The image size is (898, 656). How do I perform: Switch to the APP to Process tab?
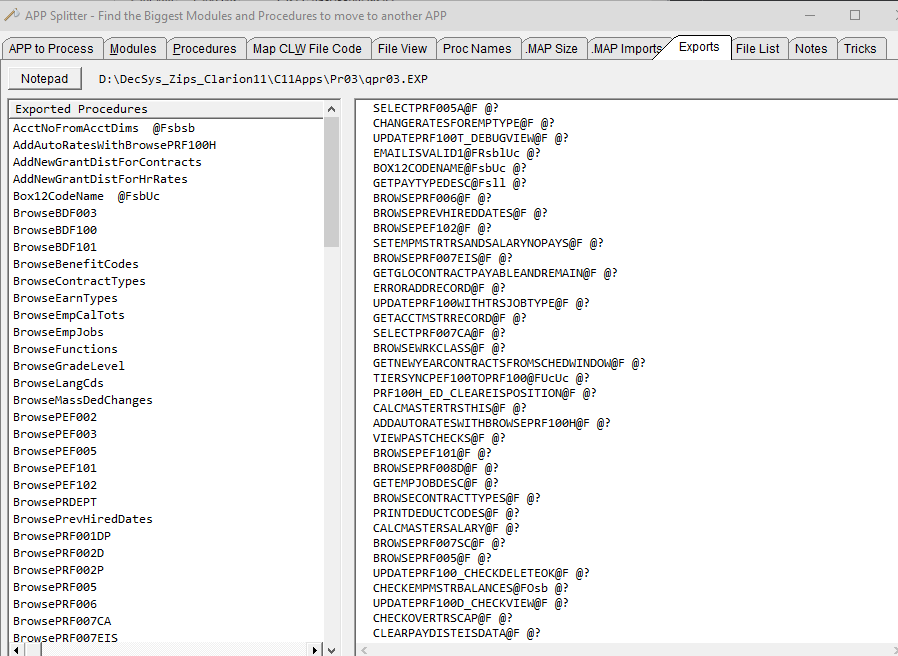point(51,48)
